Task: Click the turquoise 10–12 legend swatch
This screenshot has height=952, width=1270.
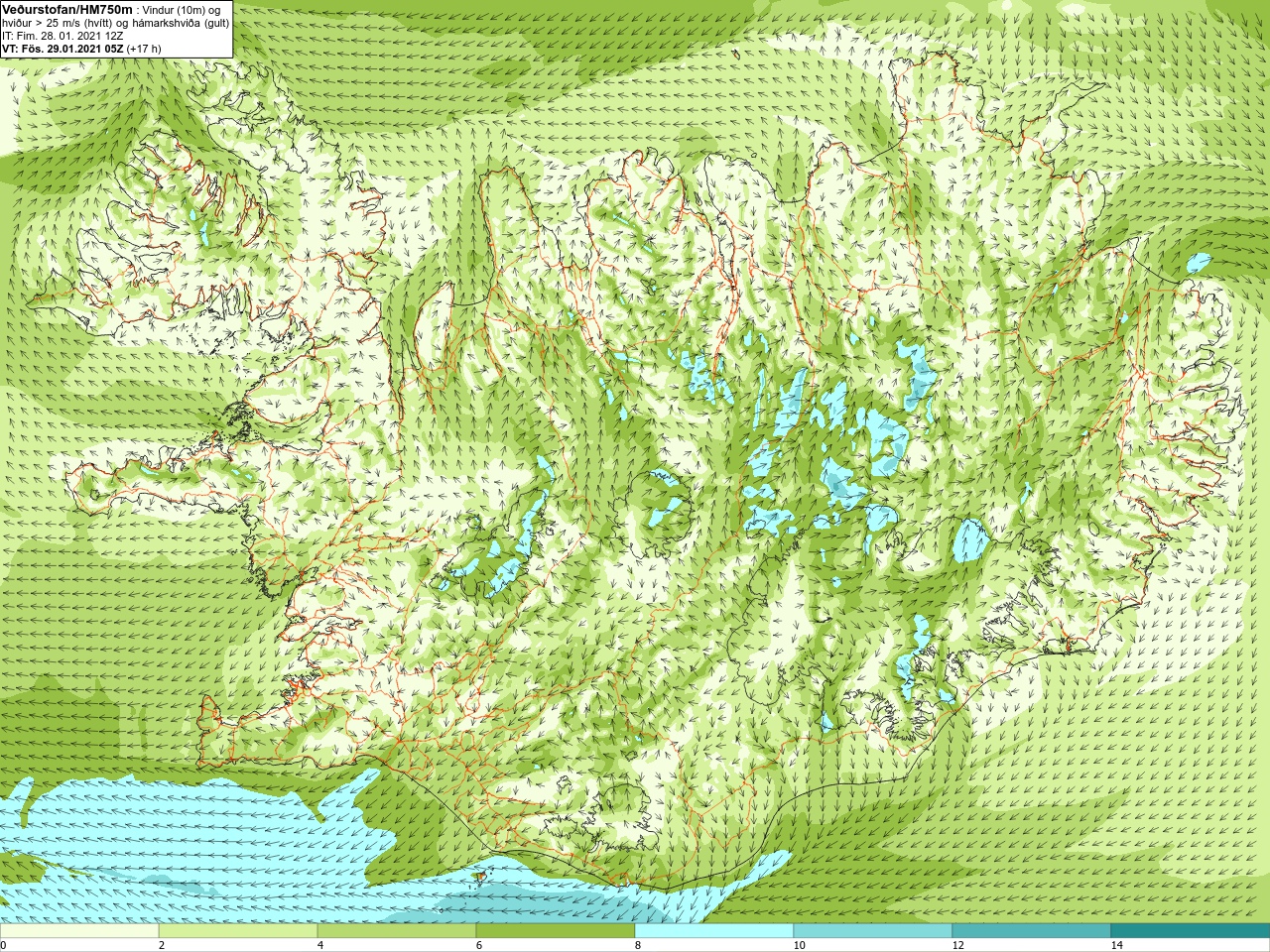Action: click(873, 931)
